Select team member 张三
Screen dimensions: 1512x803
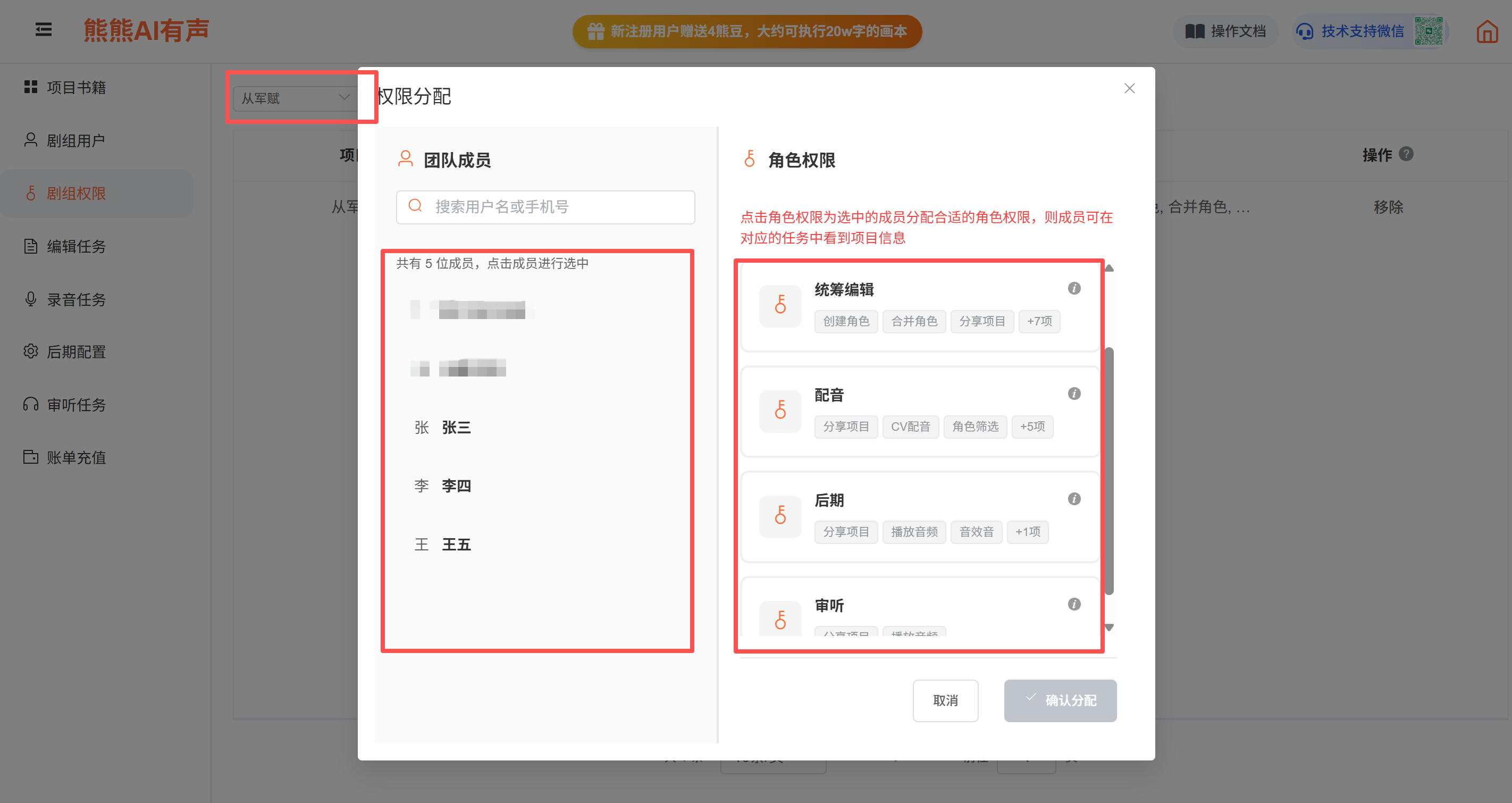click(456, 428)
